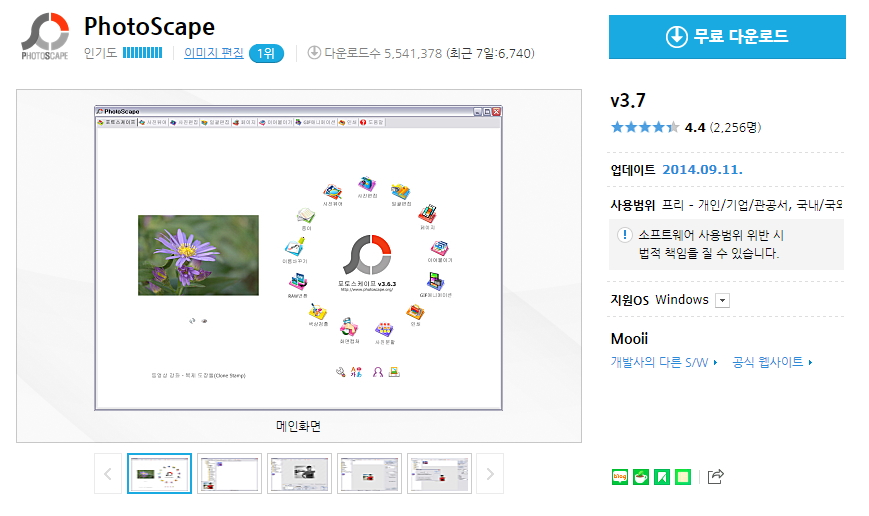Select the third screenshot thumbnail
869x516 pixels.
[x=299, y=473]
